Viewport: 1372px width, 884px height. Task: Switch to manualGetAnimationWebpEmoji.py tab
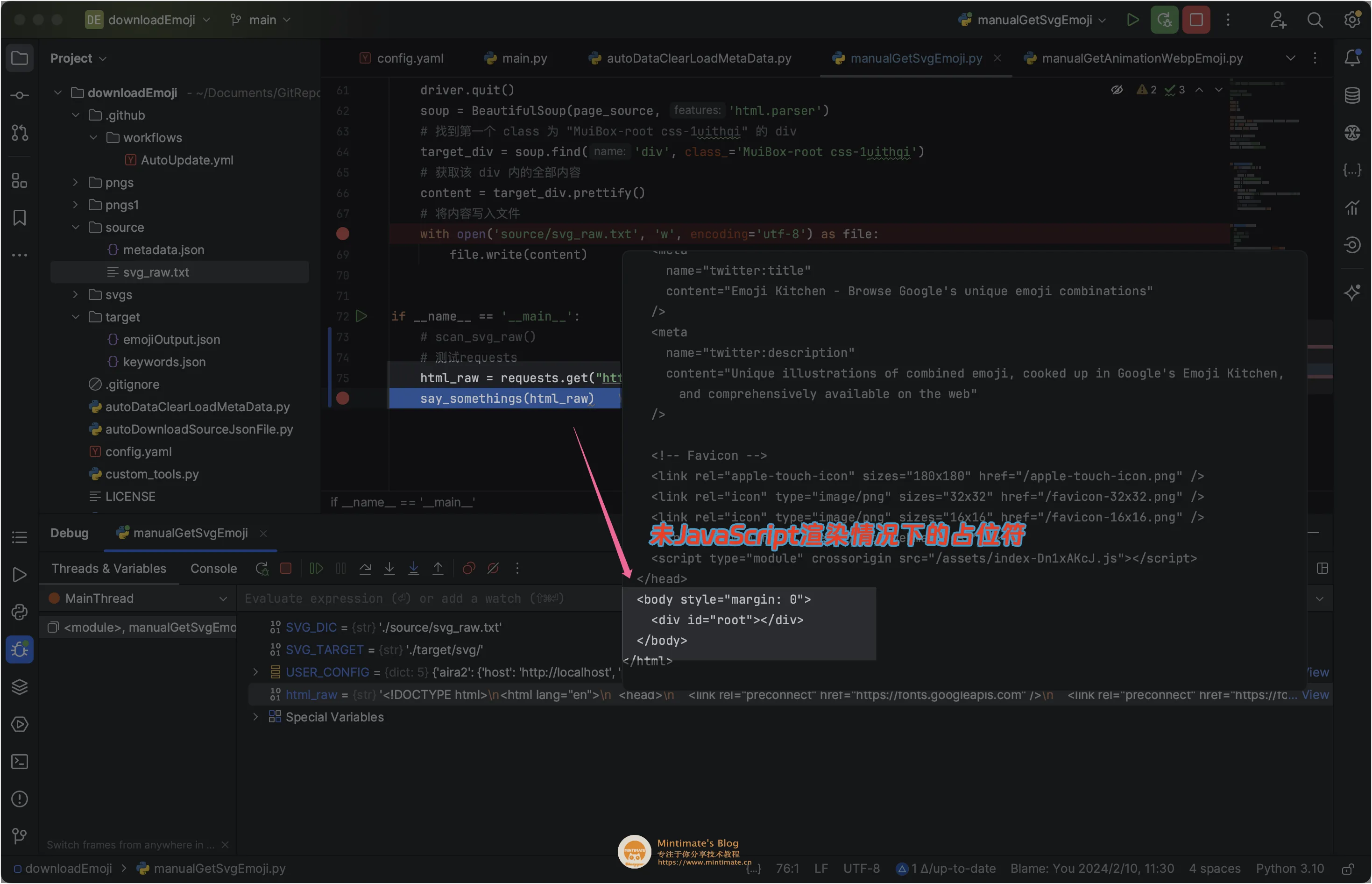point(1134,58)
